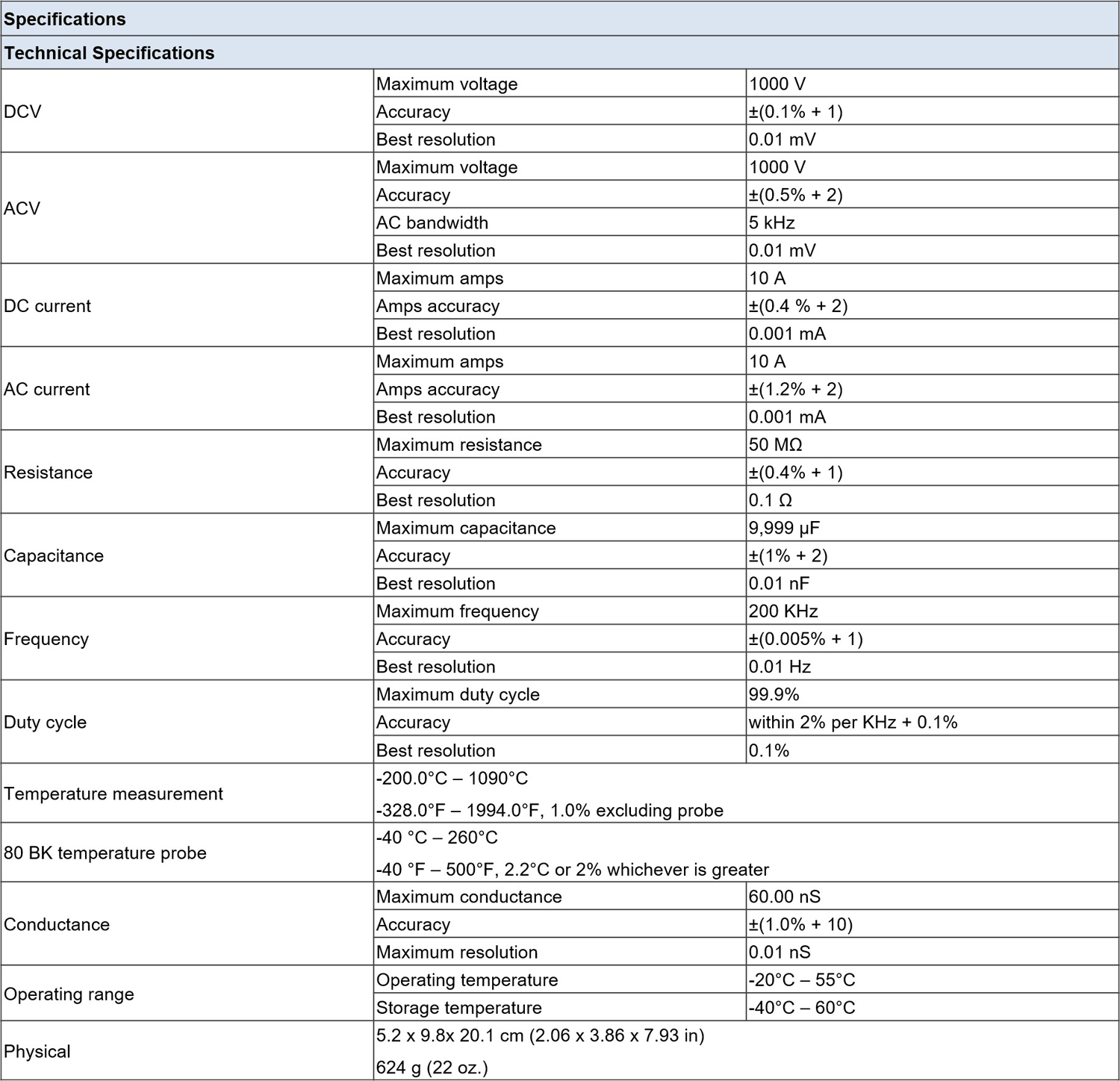Click the "Frequency" category cell
This screenshot has width=1120, height=1081.
[187, 638]
